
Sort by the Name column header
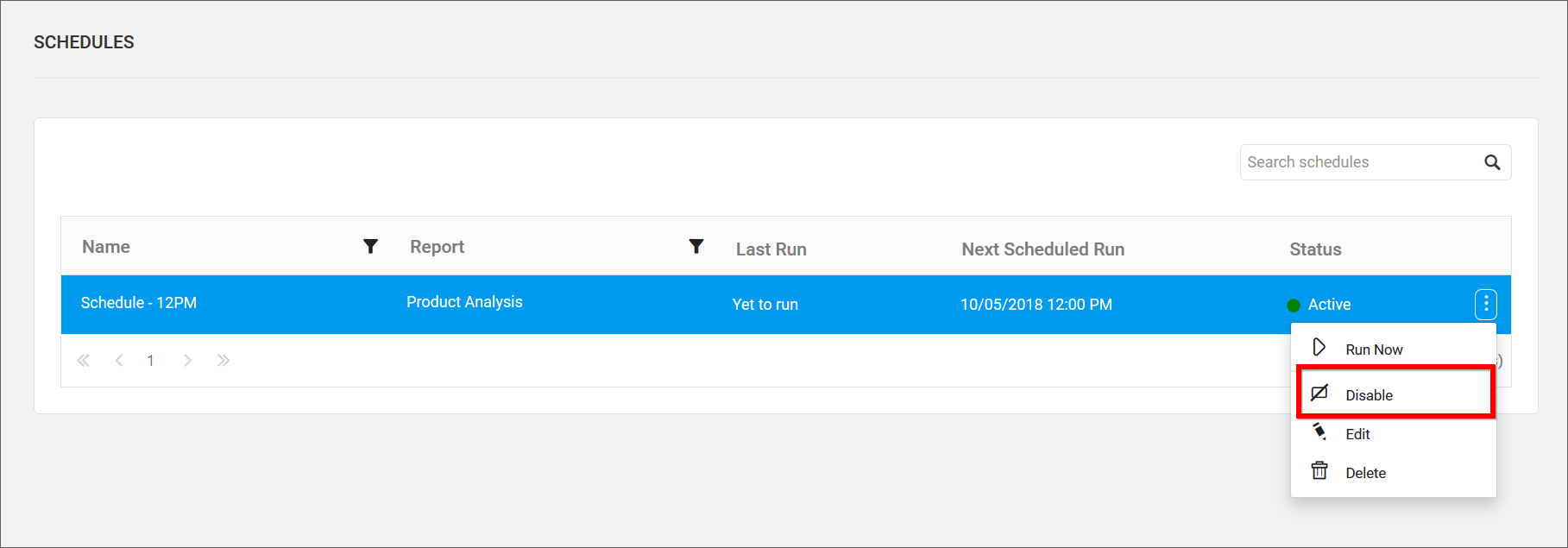point(106,247)
